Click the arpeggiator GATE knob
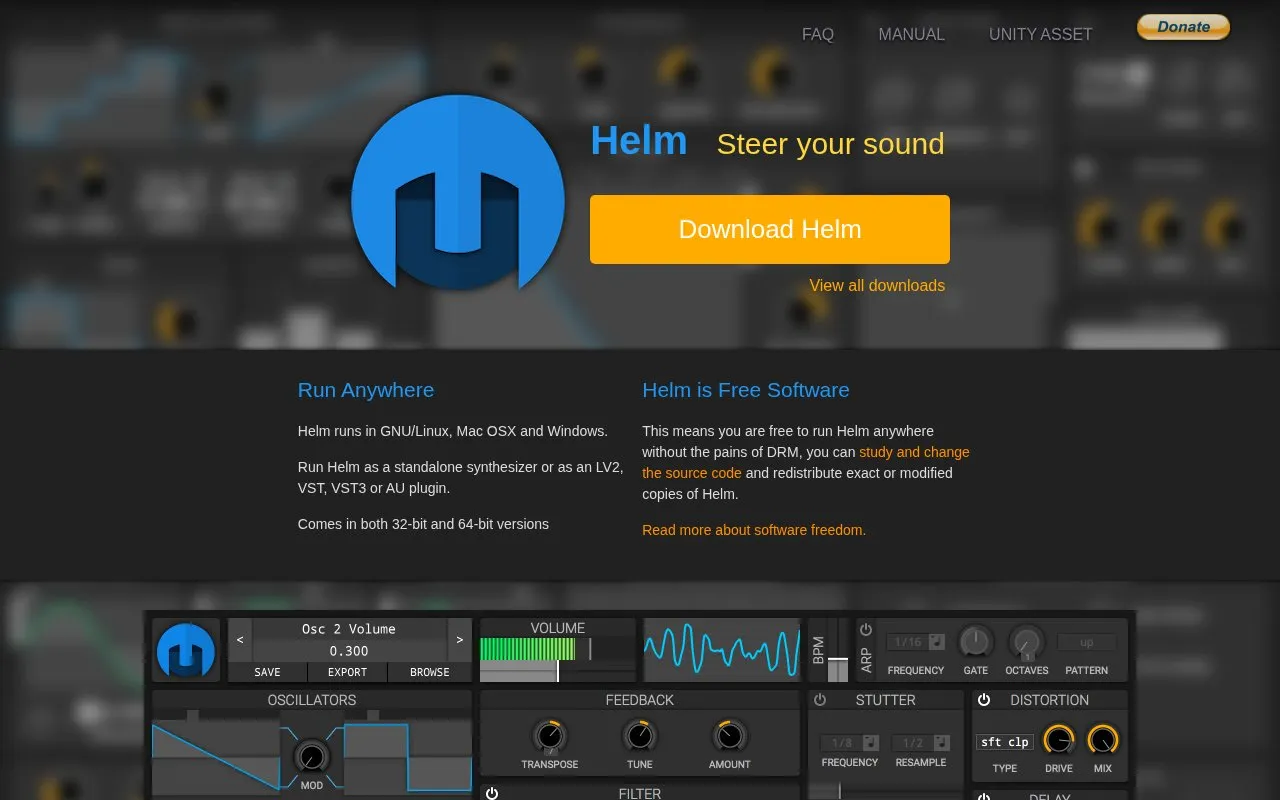Screen dimensions: 1280x800 [x=975, y=641]
